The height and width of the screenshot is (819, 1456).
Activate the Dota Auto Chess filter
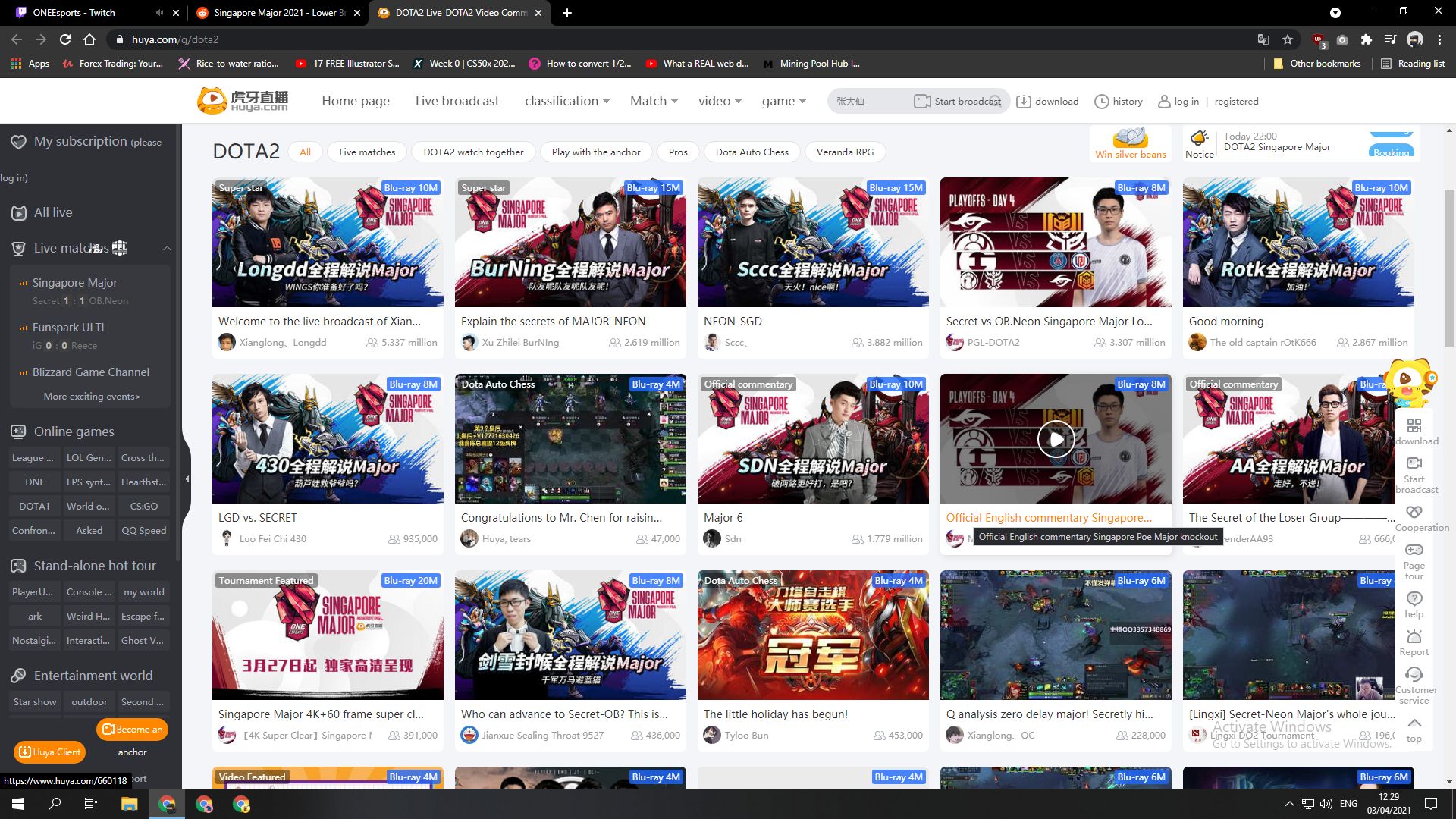click(751, 152)
